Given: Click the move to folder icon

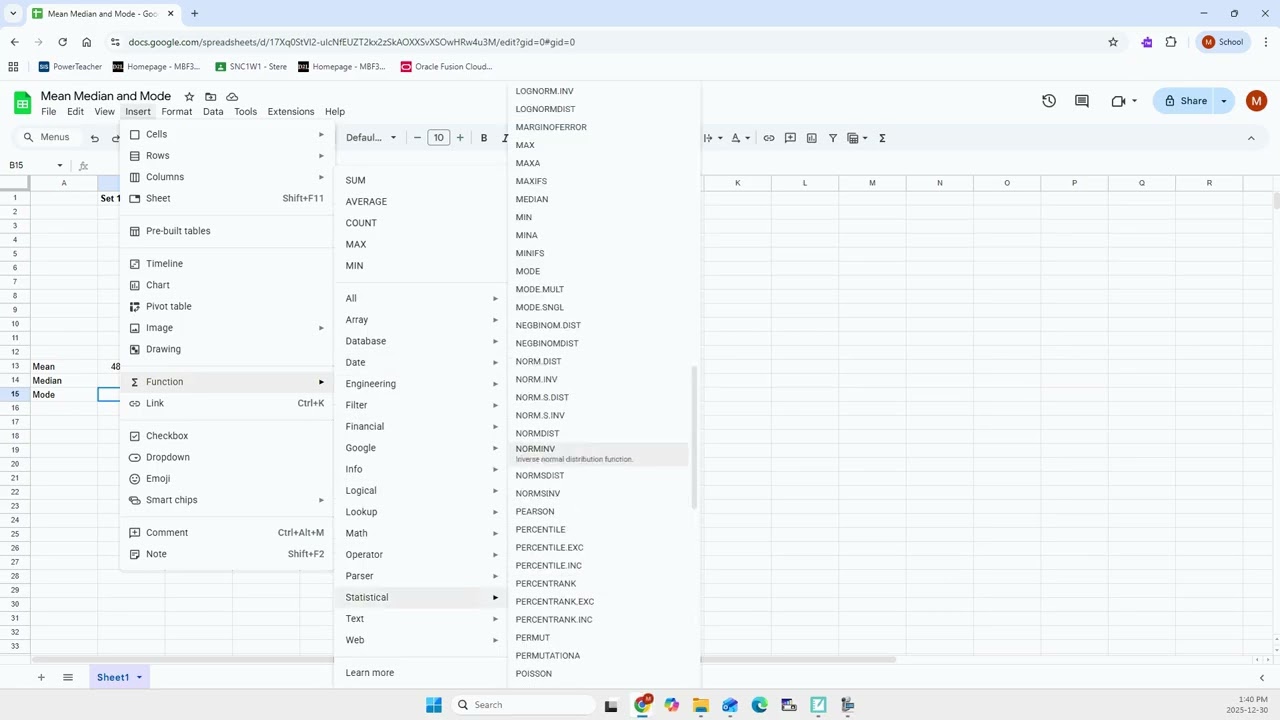Looking at the screenshot, I should (210, 96).
